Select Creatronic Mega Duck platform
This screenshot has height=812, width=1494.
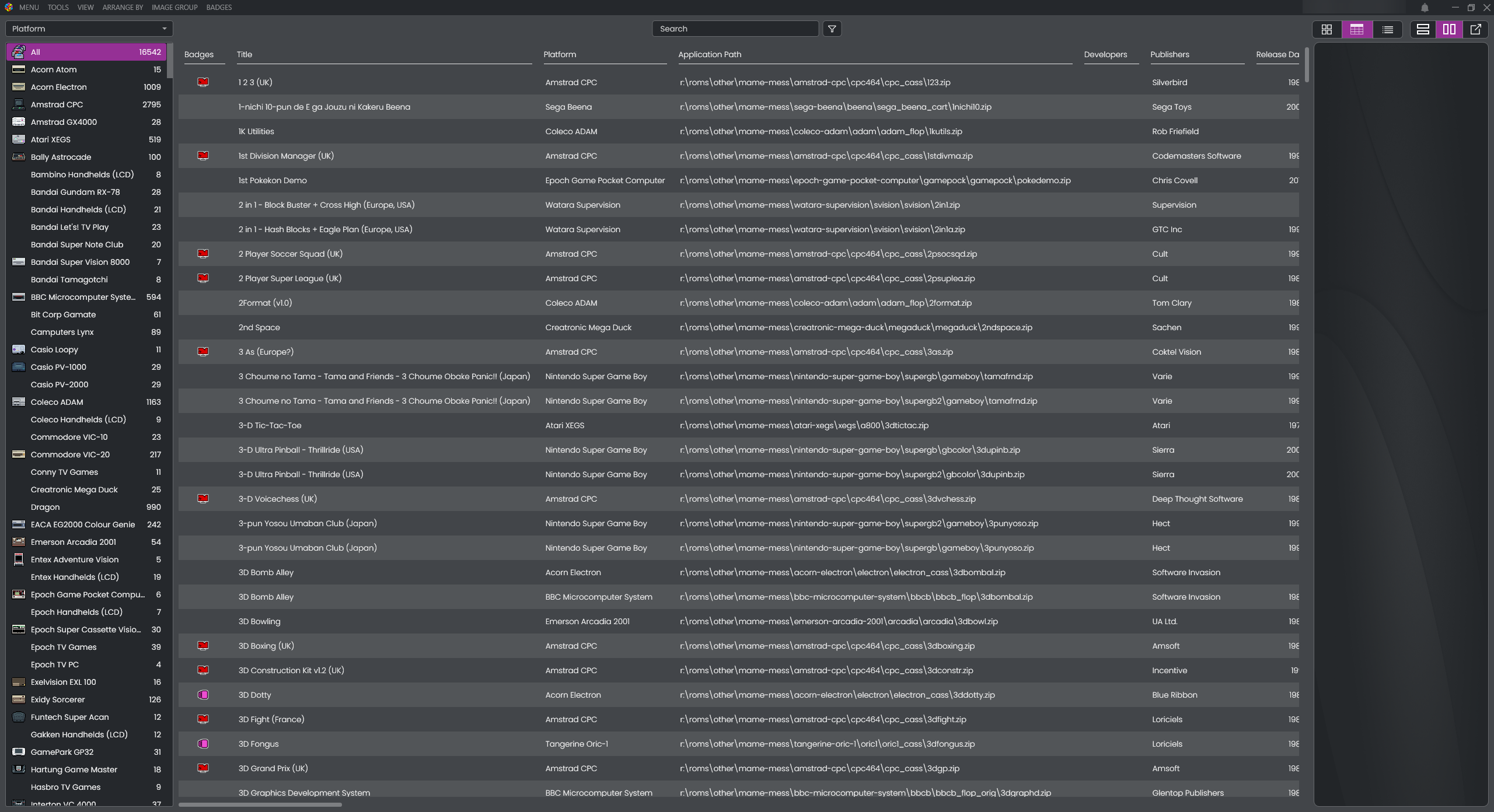[x=86, y=489]
